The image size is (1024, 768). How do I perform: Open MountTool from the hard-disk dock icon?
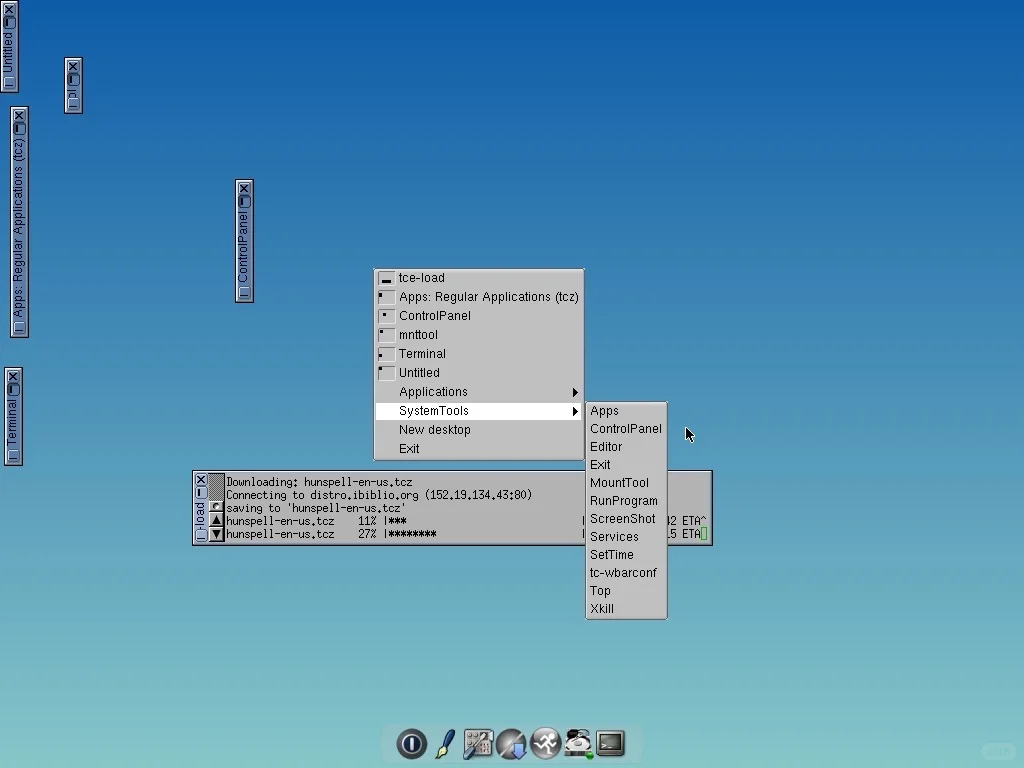click(578, 743)
